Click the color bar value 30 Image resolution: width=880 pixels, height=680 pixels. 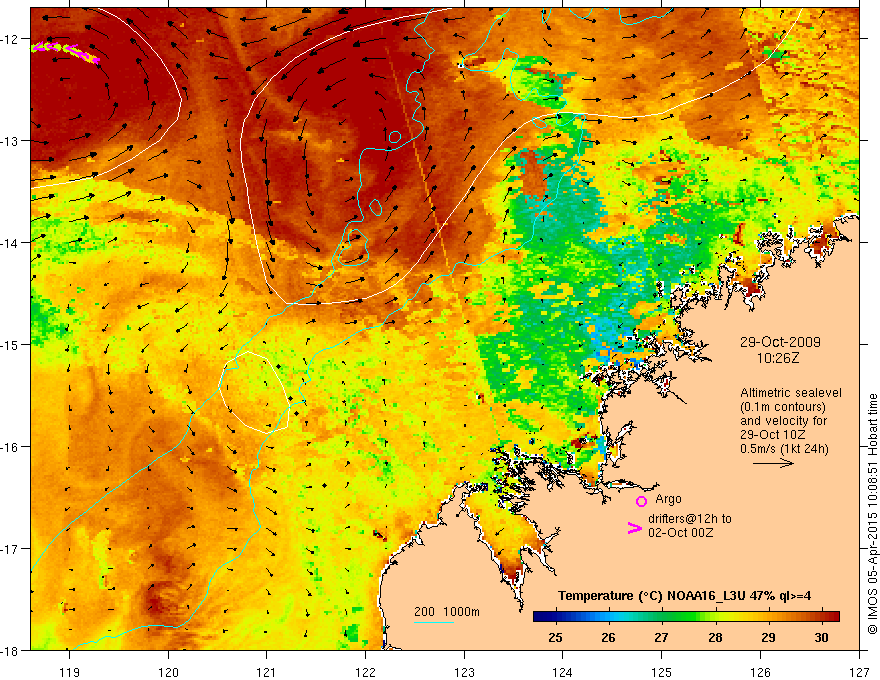point(821,637)
